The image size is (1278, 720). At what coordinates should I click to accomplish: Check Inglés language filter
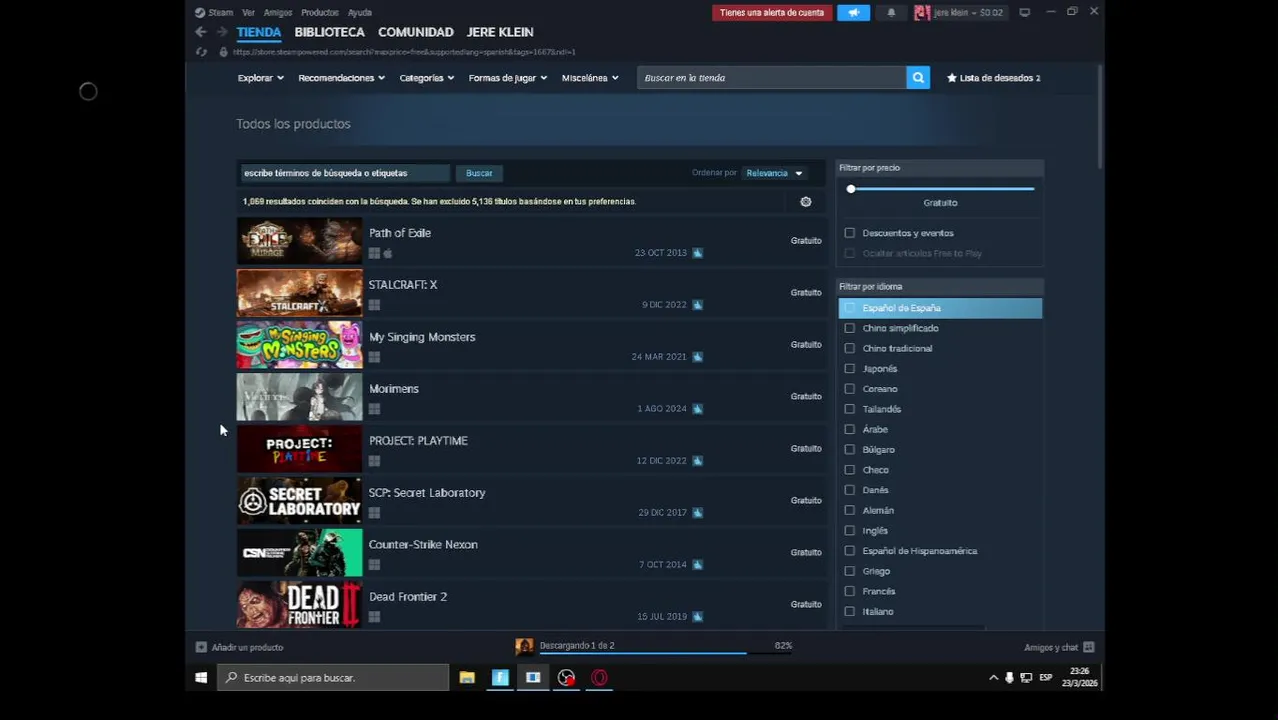(850, 531)
